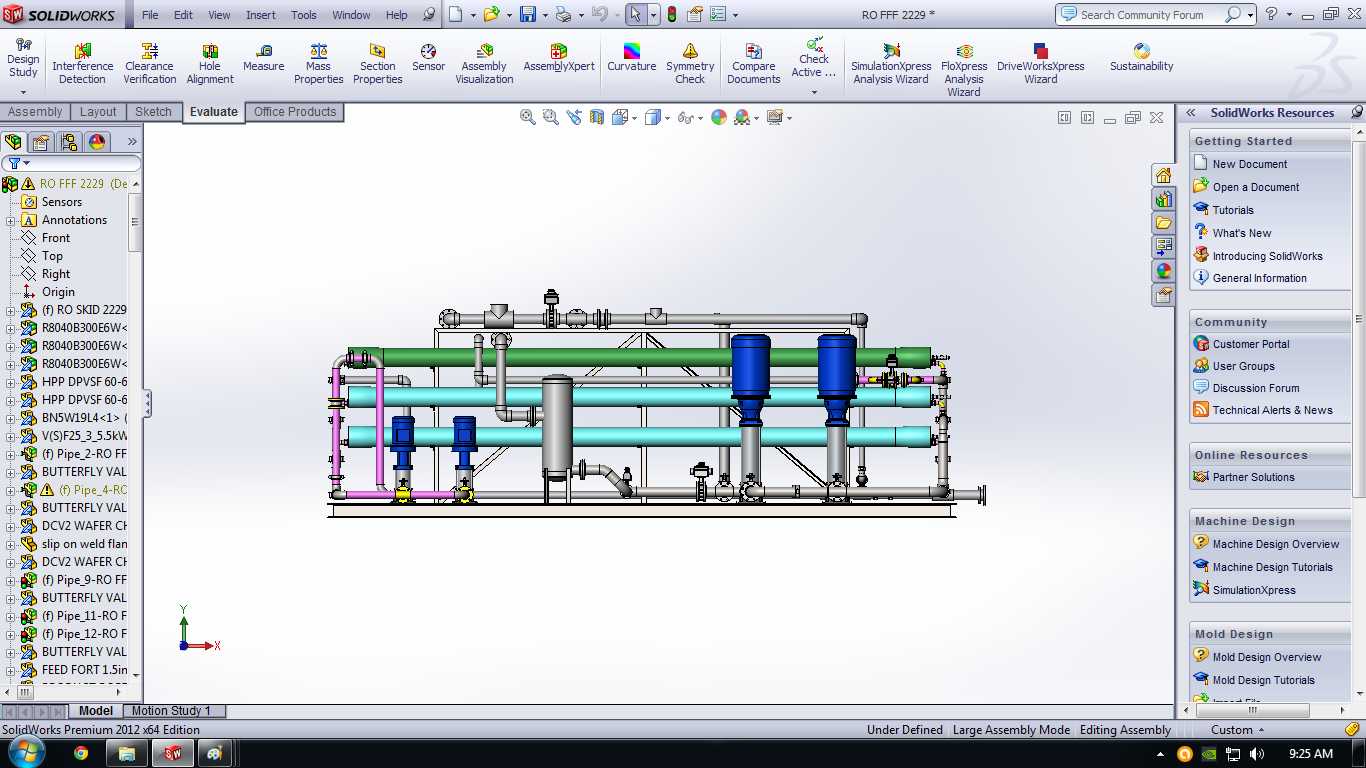
Task: Select the Origin item in the tree
Action: [x=58, y=292]
